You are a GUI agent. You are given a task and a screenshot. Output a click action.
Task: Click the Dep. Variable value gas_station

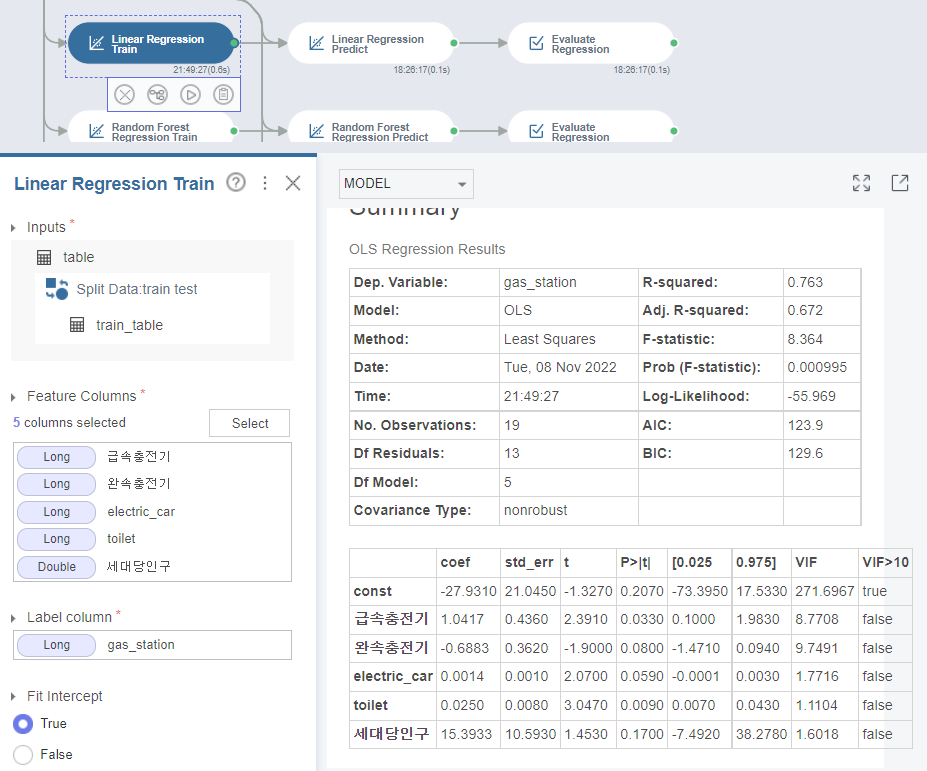[540, 283]
